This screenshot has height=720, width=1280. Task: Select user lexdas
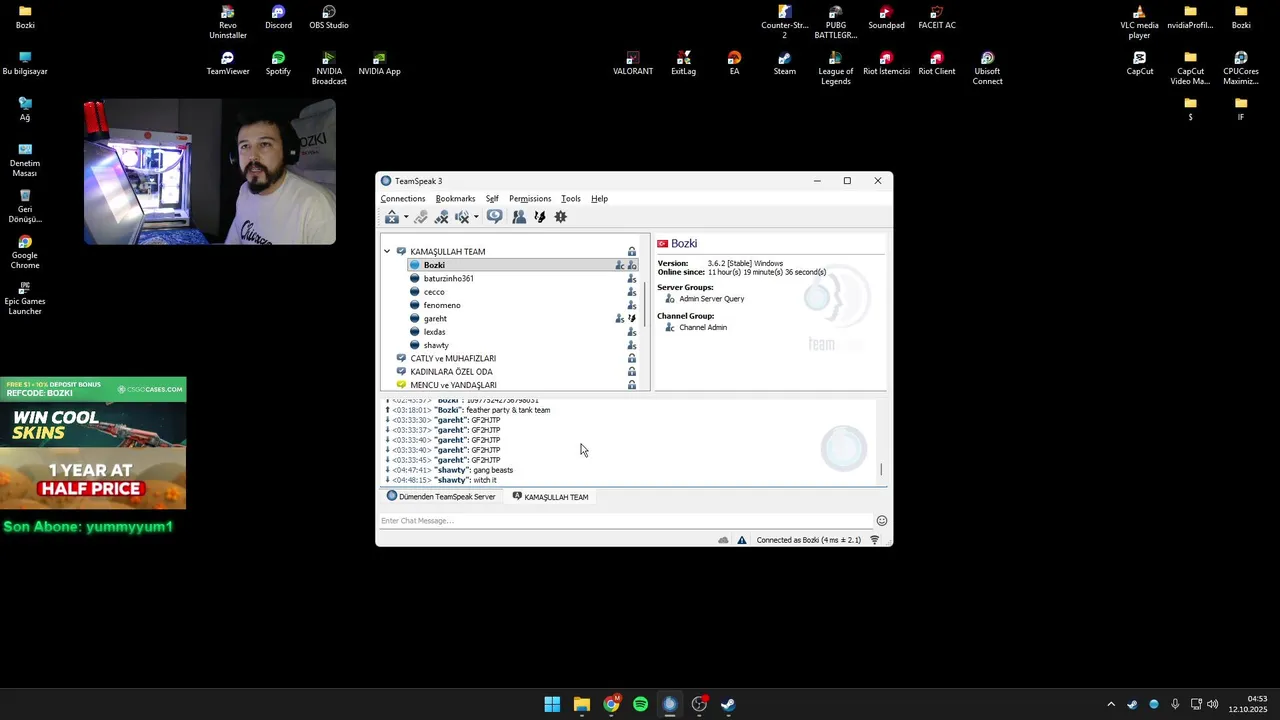(x=434, y=332)
